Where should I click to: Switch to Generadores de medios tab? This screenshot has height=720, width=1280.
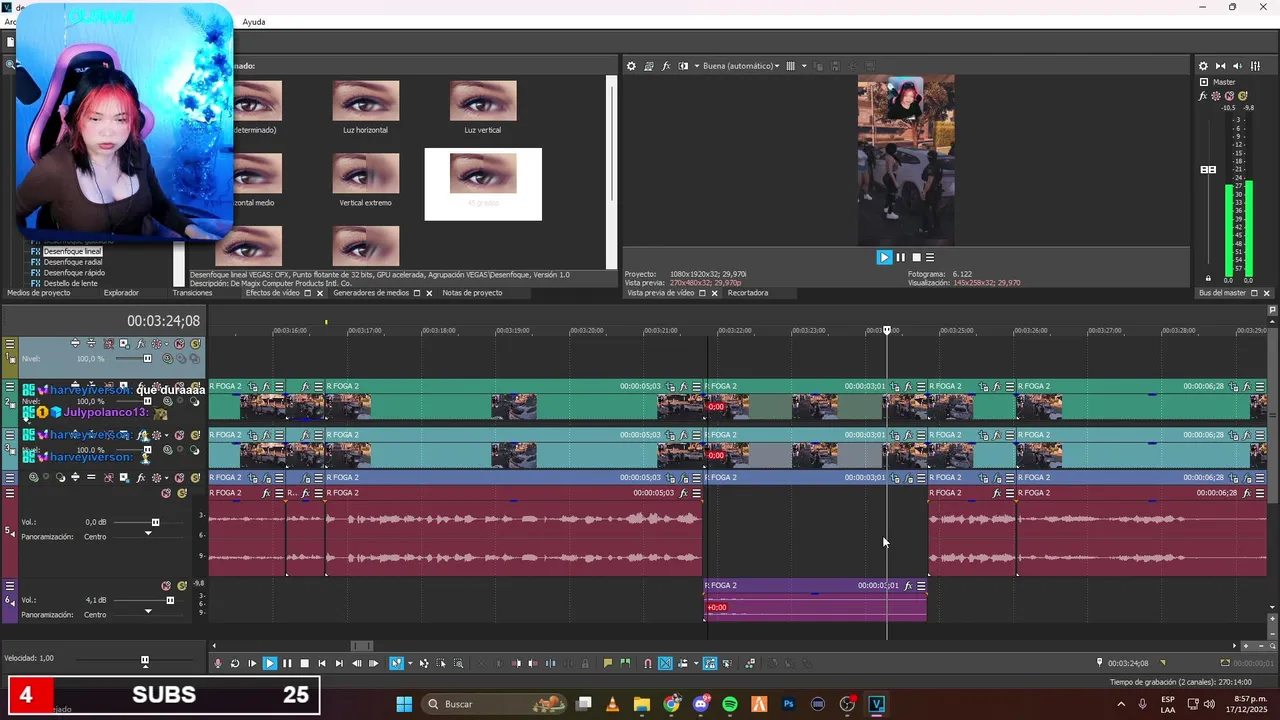(371, 293)
